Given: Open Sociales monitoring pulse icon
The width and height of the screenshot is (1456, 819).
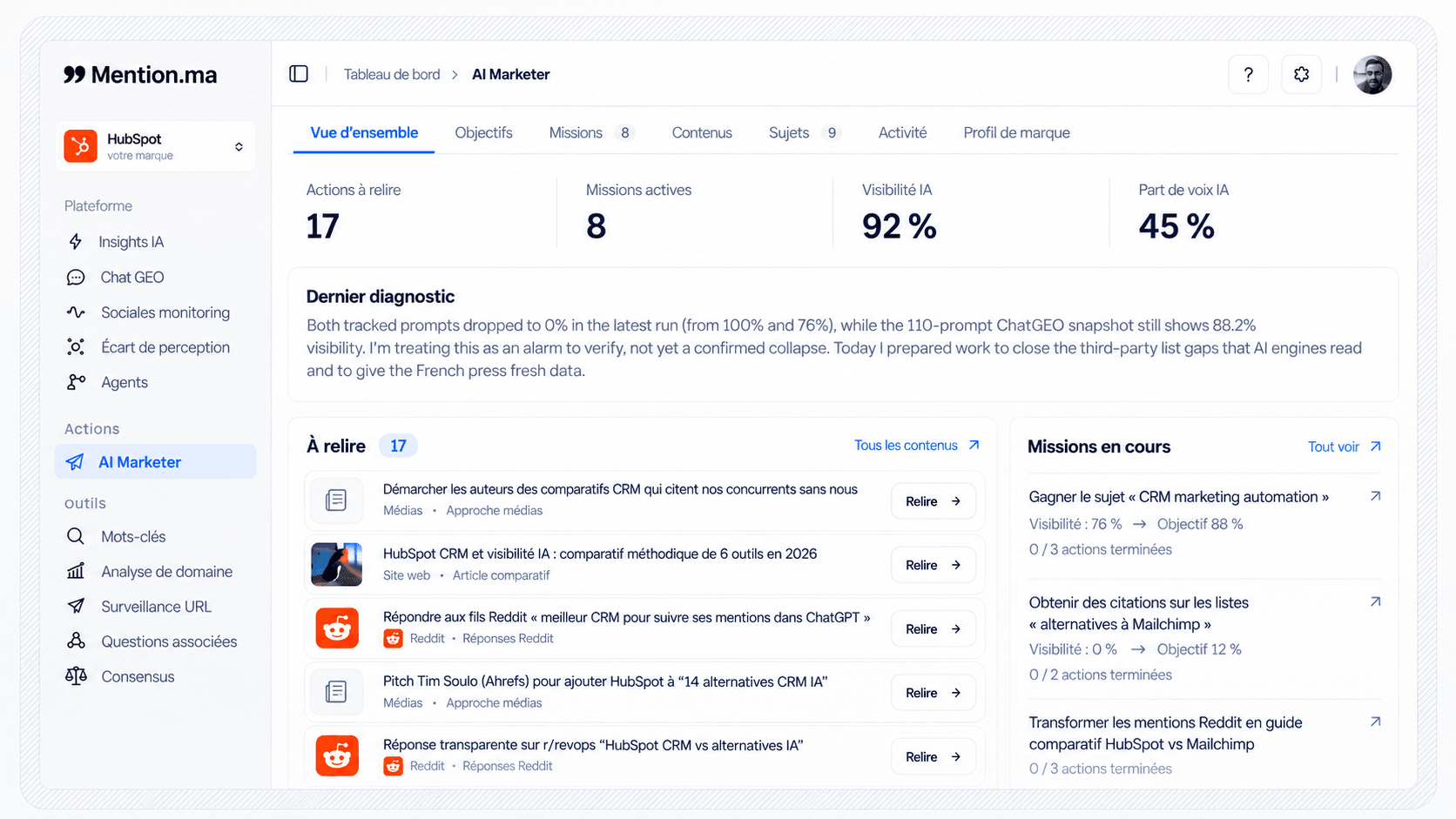Looking at the screenshot, I should (x=76, y=312).
